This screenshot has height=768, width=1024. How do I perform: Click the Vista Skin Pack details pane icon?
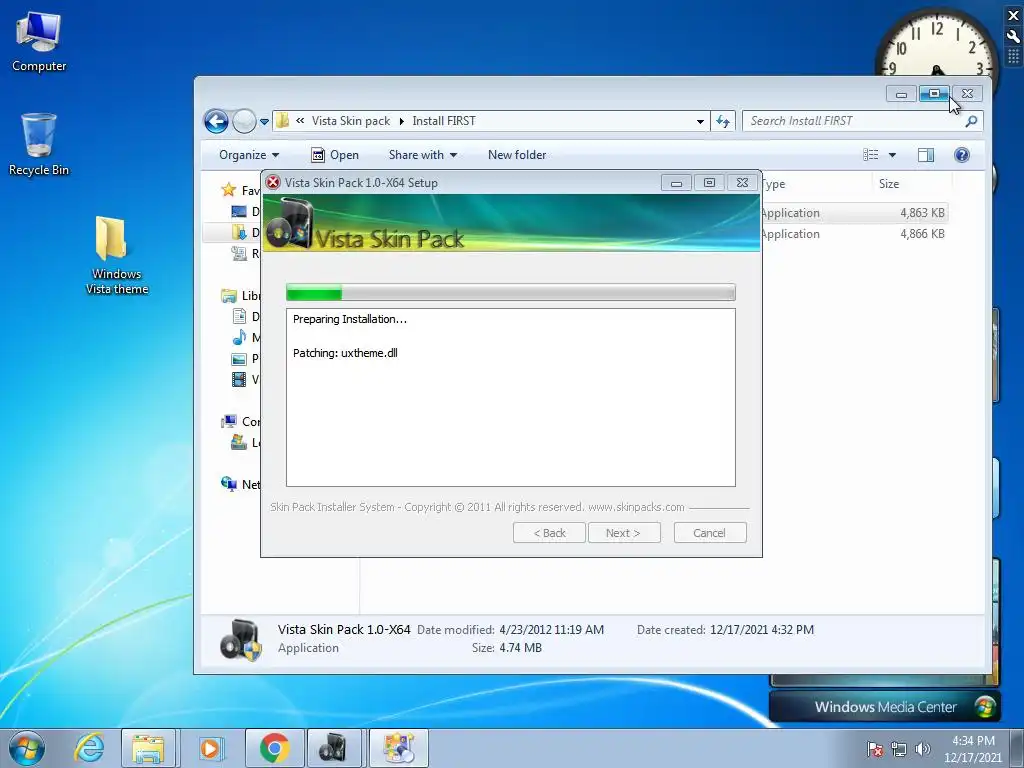tap(241, 639)
